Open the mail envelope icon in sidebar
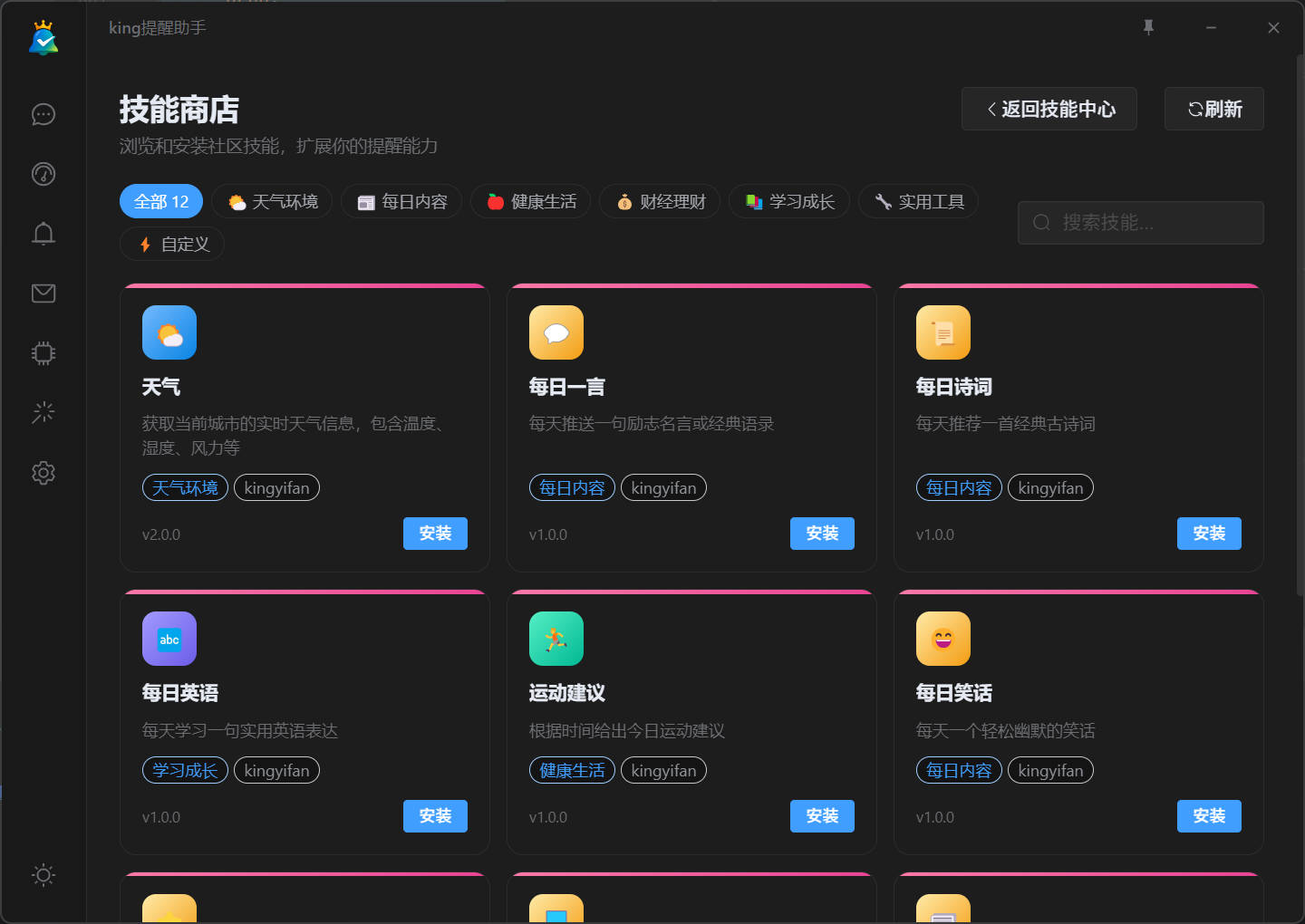 (x=43, y=293)
